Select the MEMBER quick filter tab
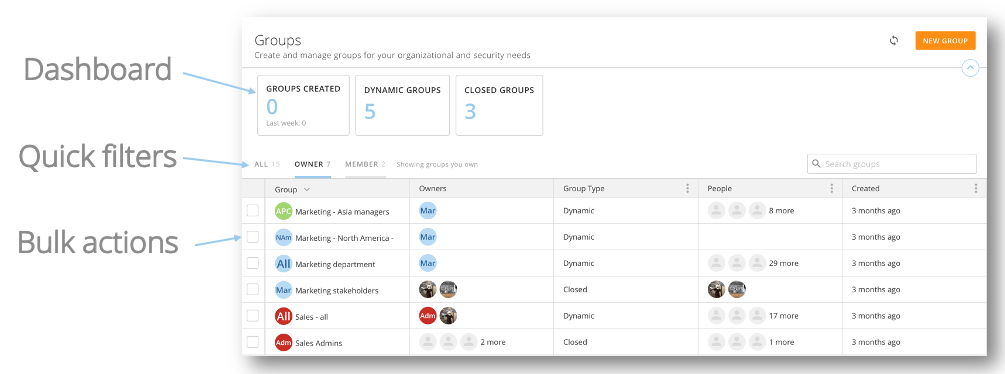The height and width of the screenshot is (374, 1005). [365, 165]
